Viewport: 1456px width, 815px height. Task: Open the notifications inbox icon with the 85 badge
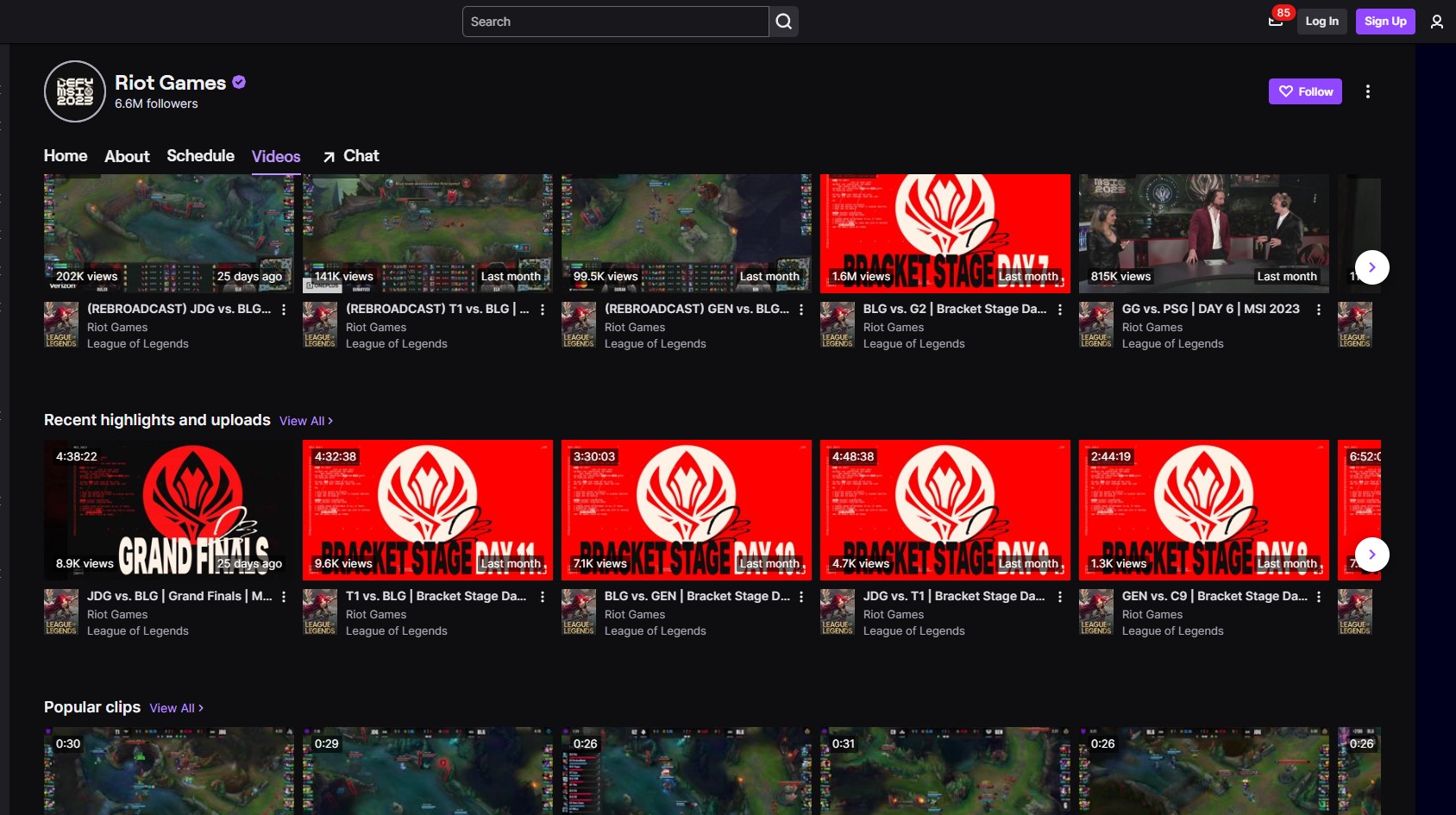pyautogui.click(x=1276, y=21)
